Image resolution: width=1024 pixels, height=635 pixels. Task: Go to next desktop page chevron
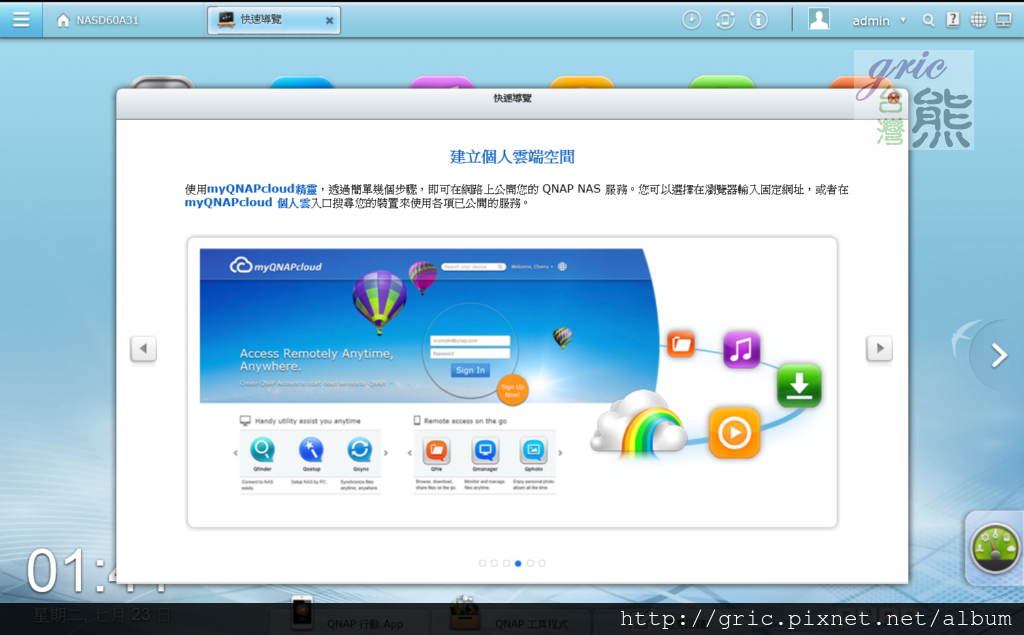click(x=999, y=355)
